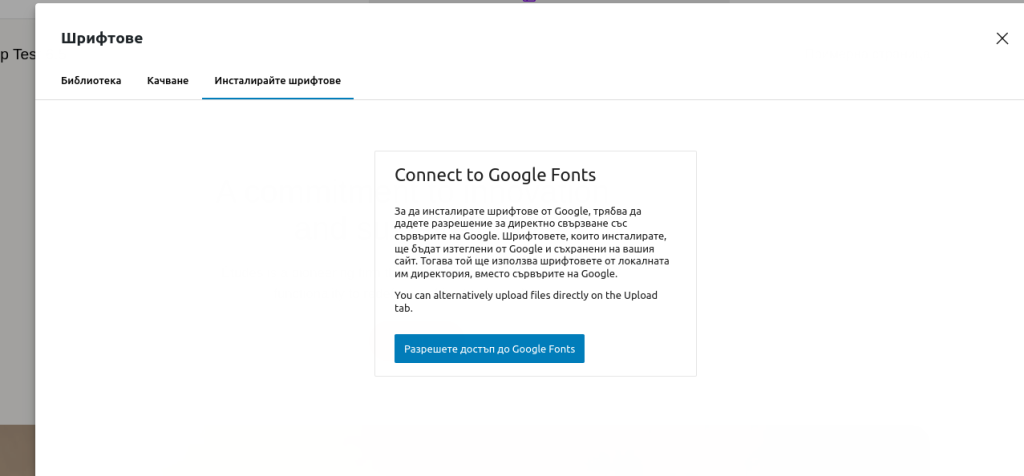This screenshot has height=476, width=1024.
Task: Click the Шрифтове dialog title
Action: (x=102, y=39)
